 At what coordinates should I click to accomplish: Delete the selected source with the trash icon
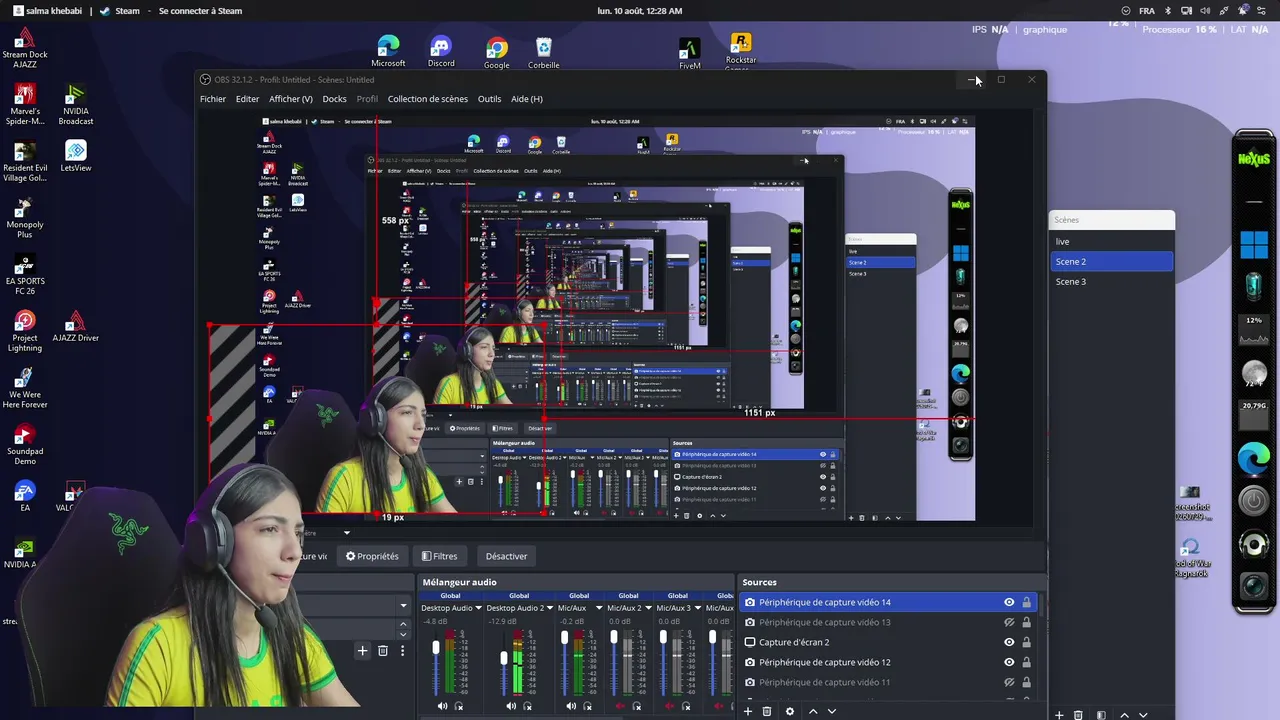coord(767,711)
